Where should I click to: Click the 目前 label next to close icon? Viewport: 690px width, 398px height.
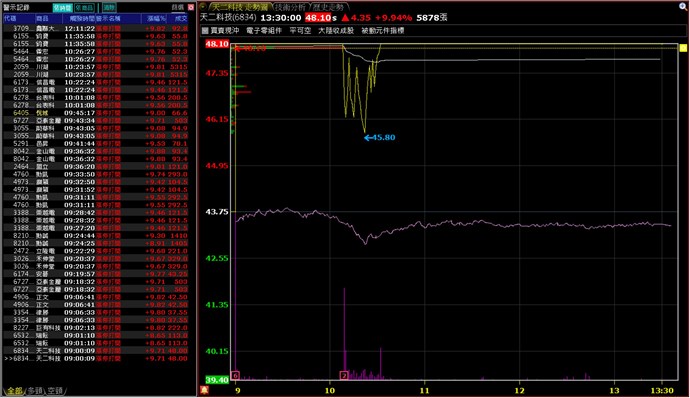178,7
